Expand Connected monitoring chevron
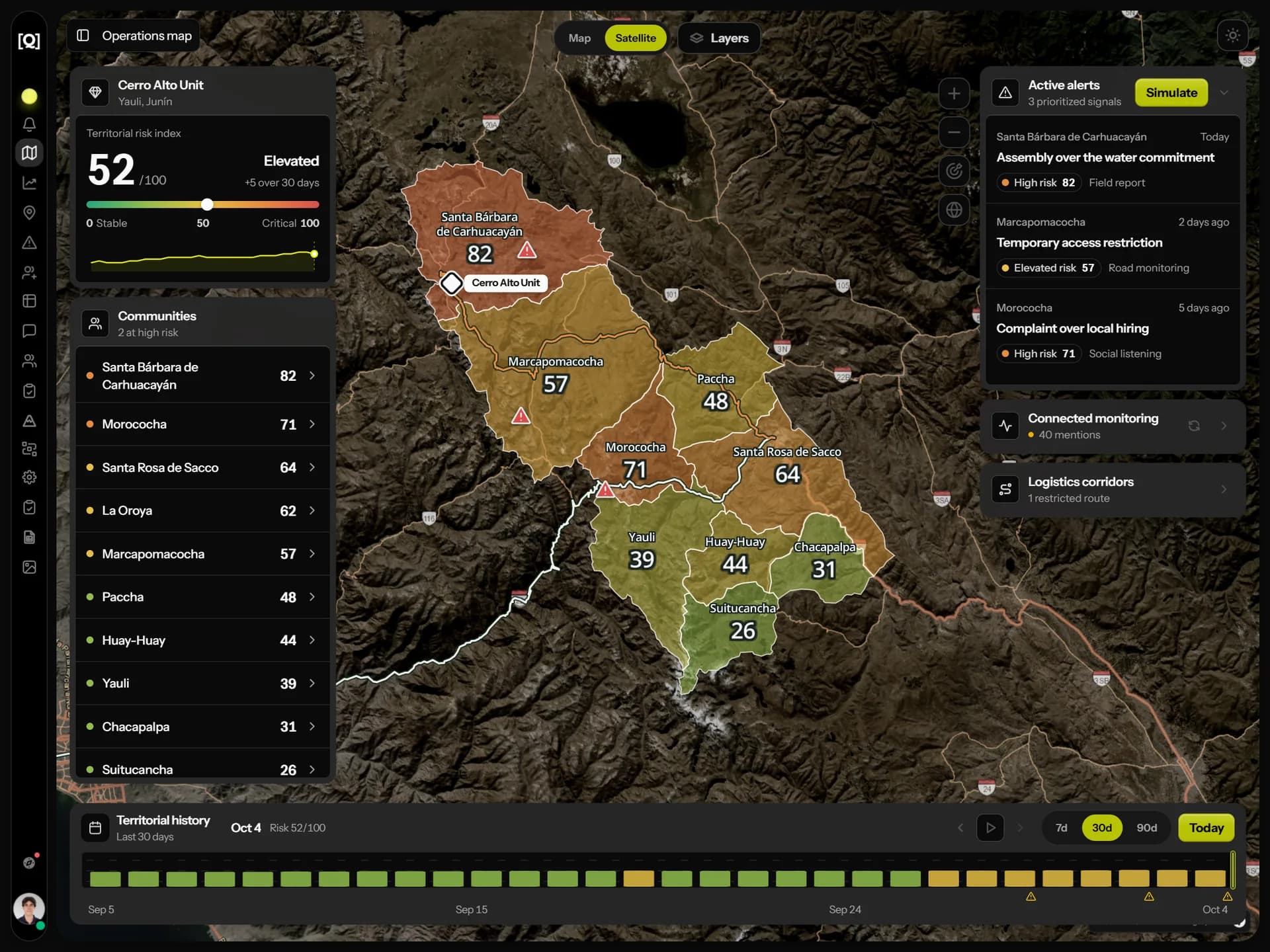The height and width of the screenshot is (952, 1270). point(1224,426)
